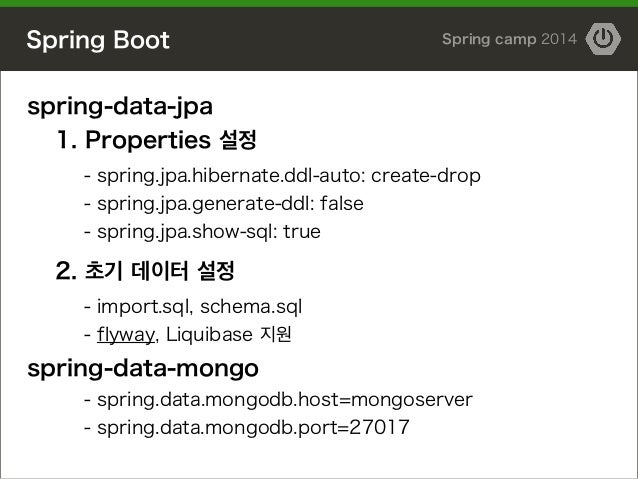Click the mongodb.host=mongoserver line
638x479 pixels.
click(278, 400)
